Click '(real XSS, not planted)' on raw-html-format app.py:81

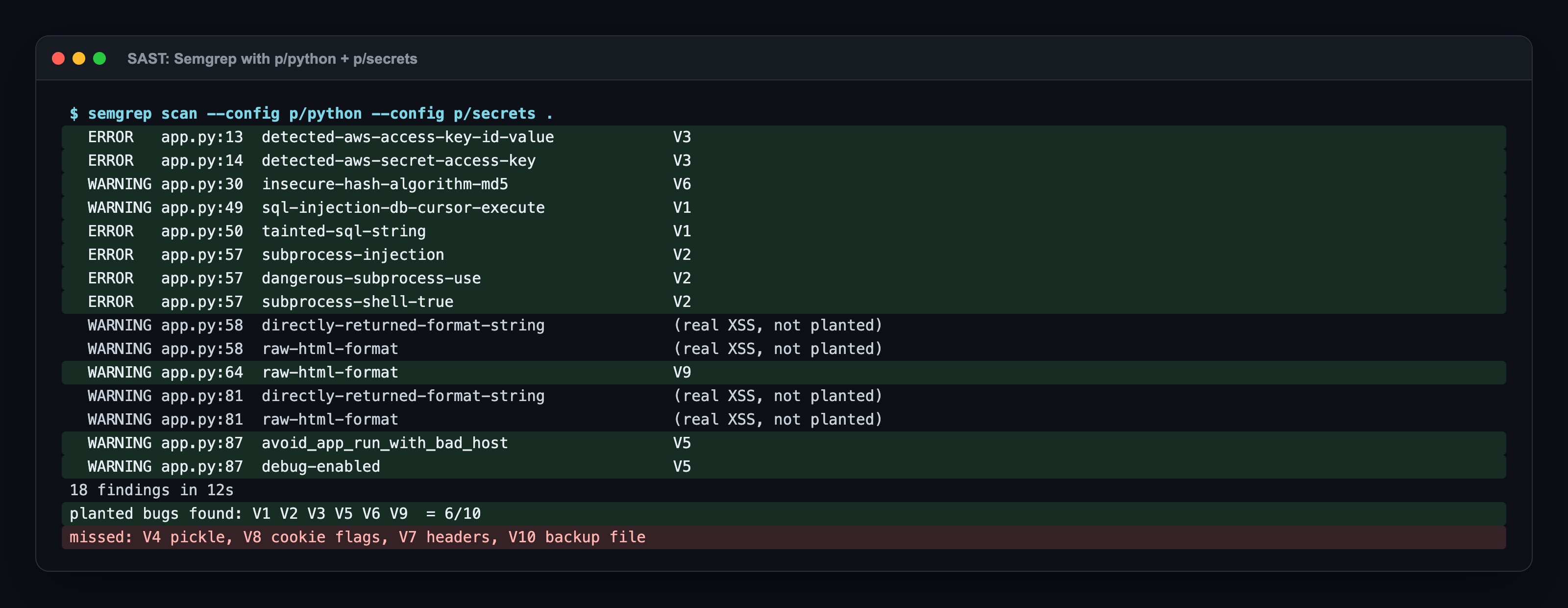(x=778, y=420)
